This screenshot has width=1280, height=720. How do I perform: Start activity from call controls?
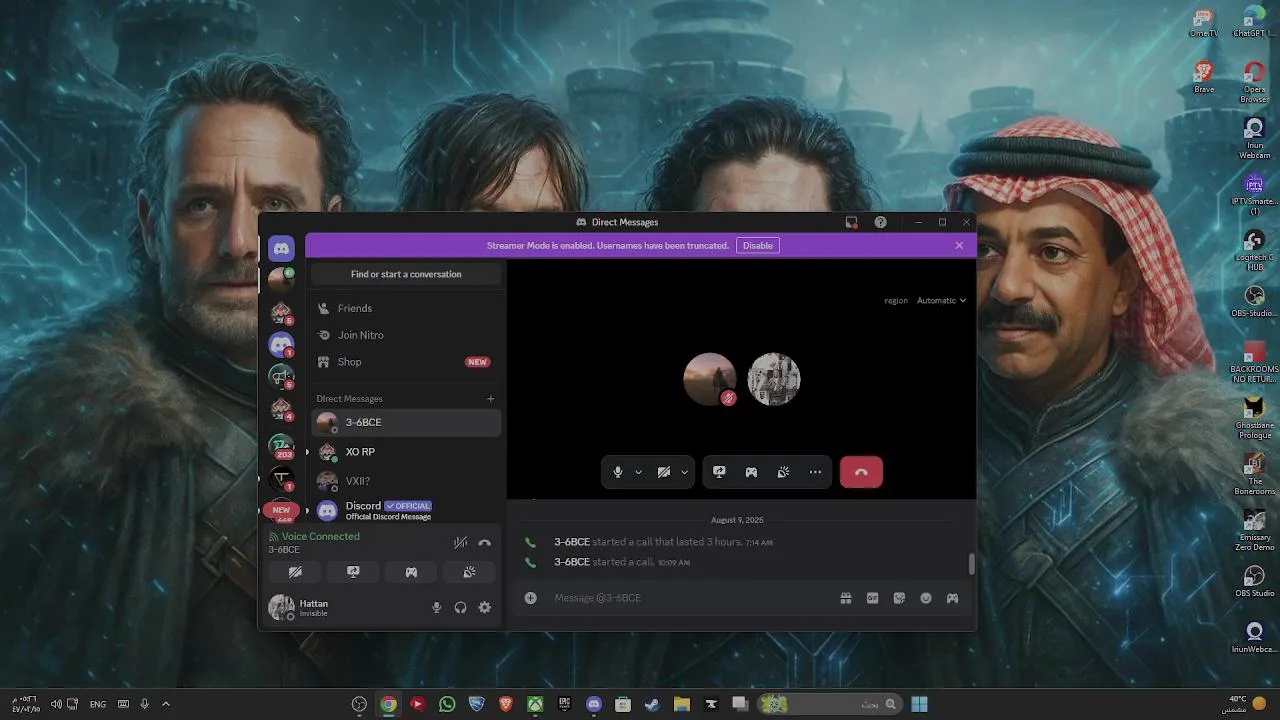pos(751,472)
